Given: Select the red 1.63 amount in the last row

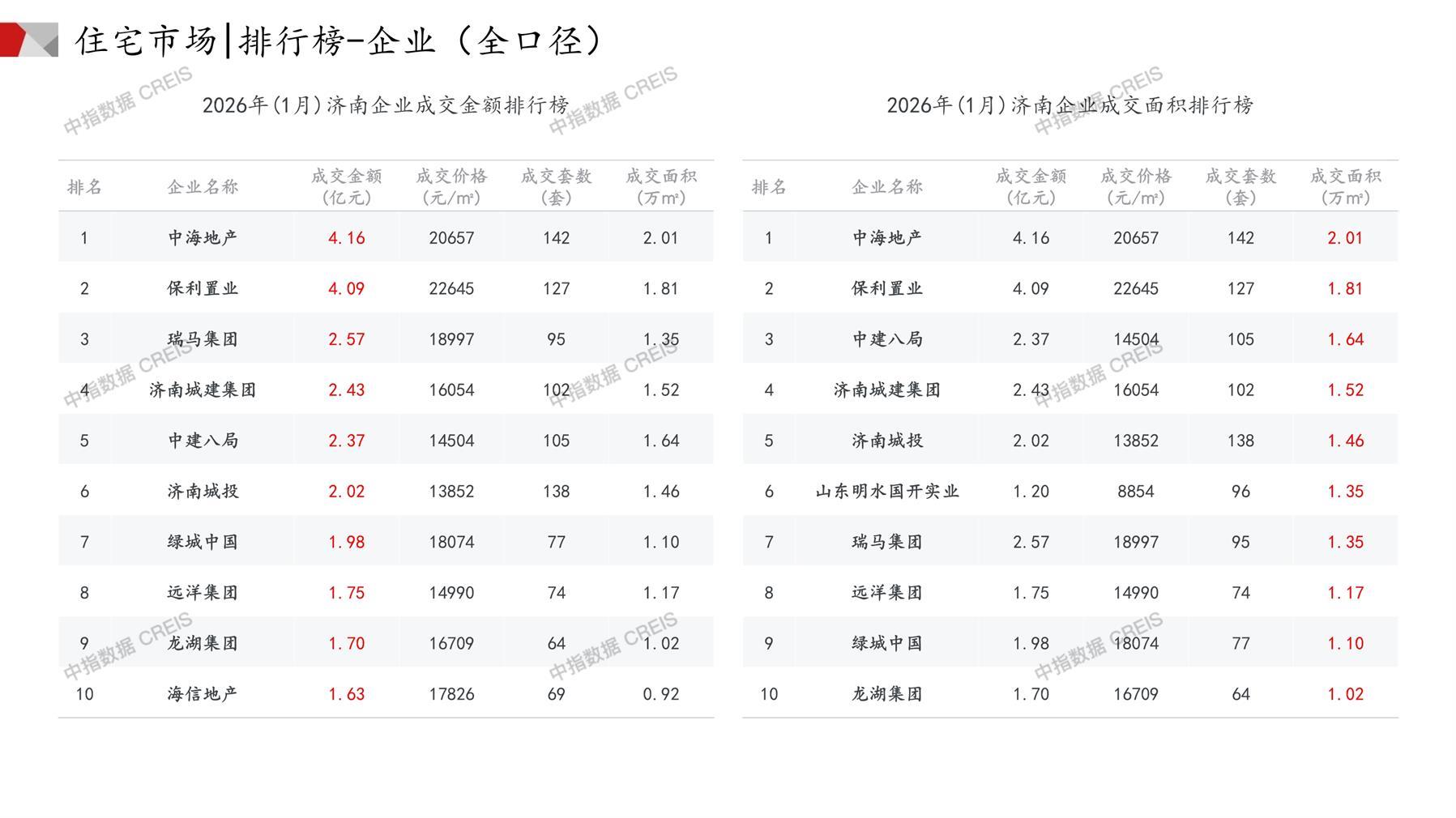Looking at the screenshot, I should tap(346, 694).
